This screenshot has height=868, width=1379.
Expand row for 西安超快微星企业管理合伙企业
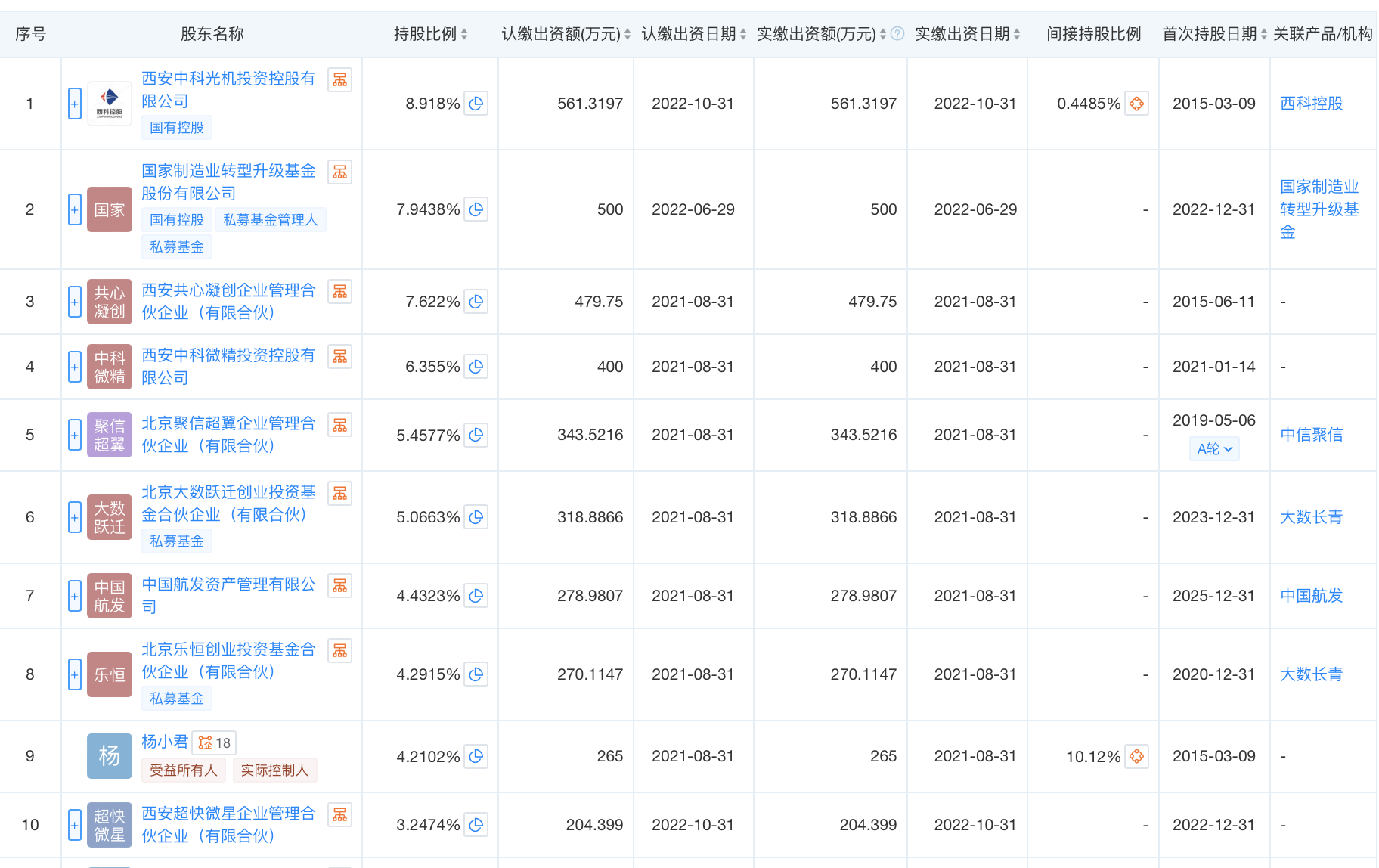click(74, 825)
